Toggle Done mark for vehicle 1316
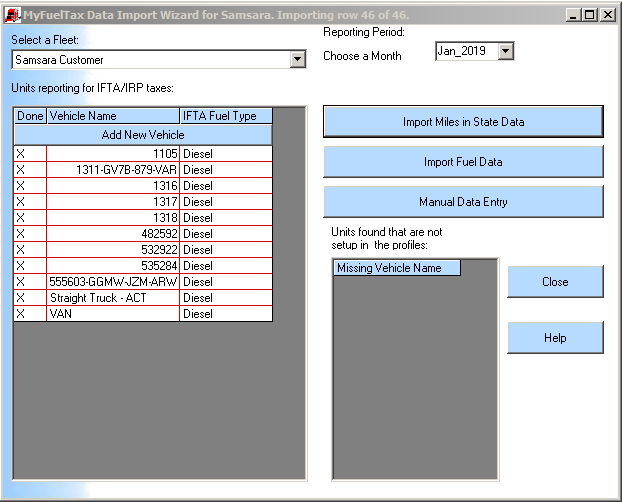Image resolution: width=622 pixels, height=502 pixels. click(x=30, y=186)
